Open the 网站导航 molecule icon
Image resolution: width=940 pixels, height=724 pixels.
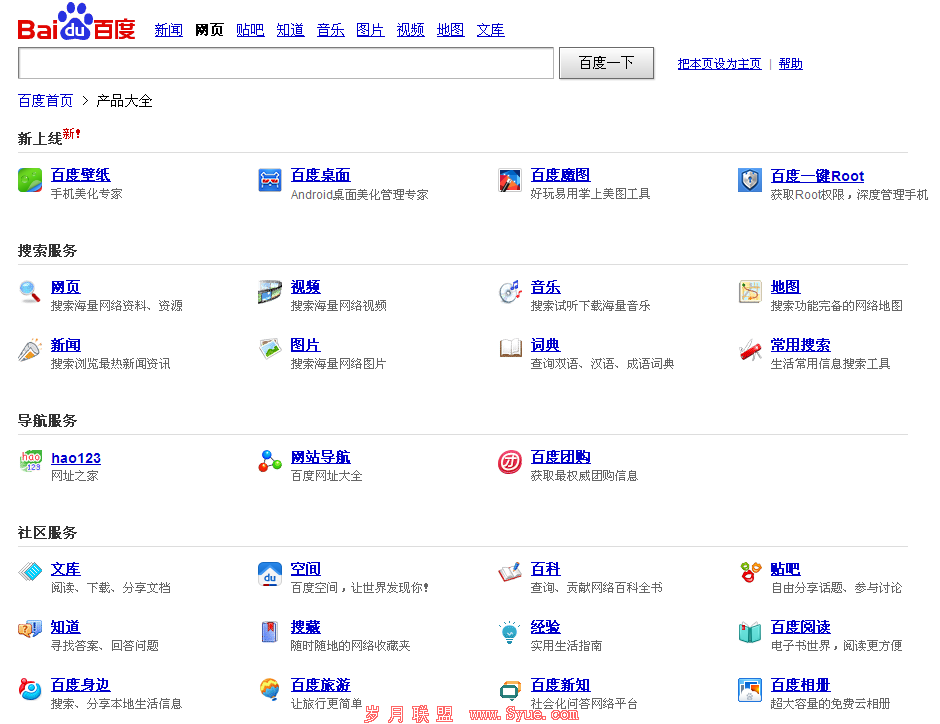point(270,461)
